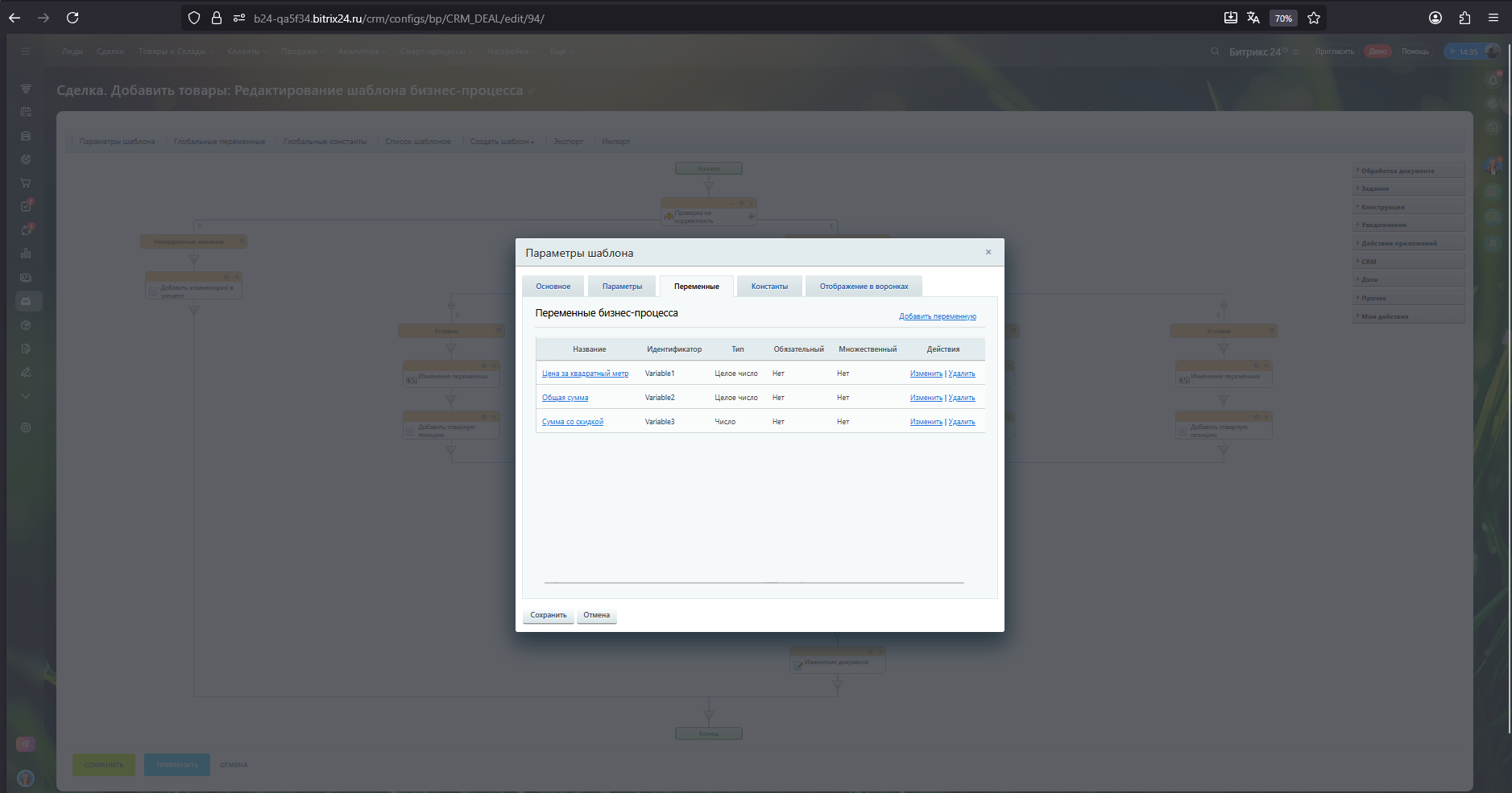
Task: Open the Цена за квадратный метр variable
Action: (585, 374)
